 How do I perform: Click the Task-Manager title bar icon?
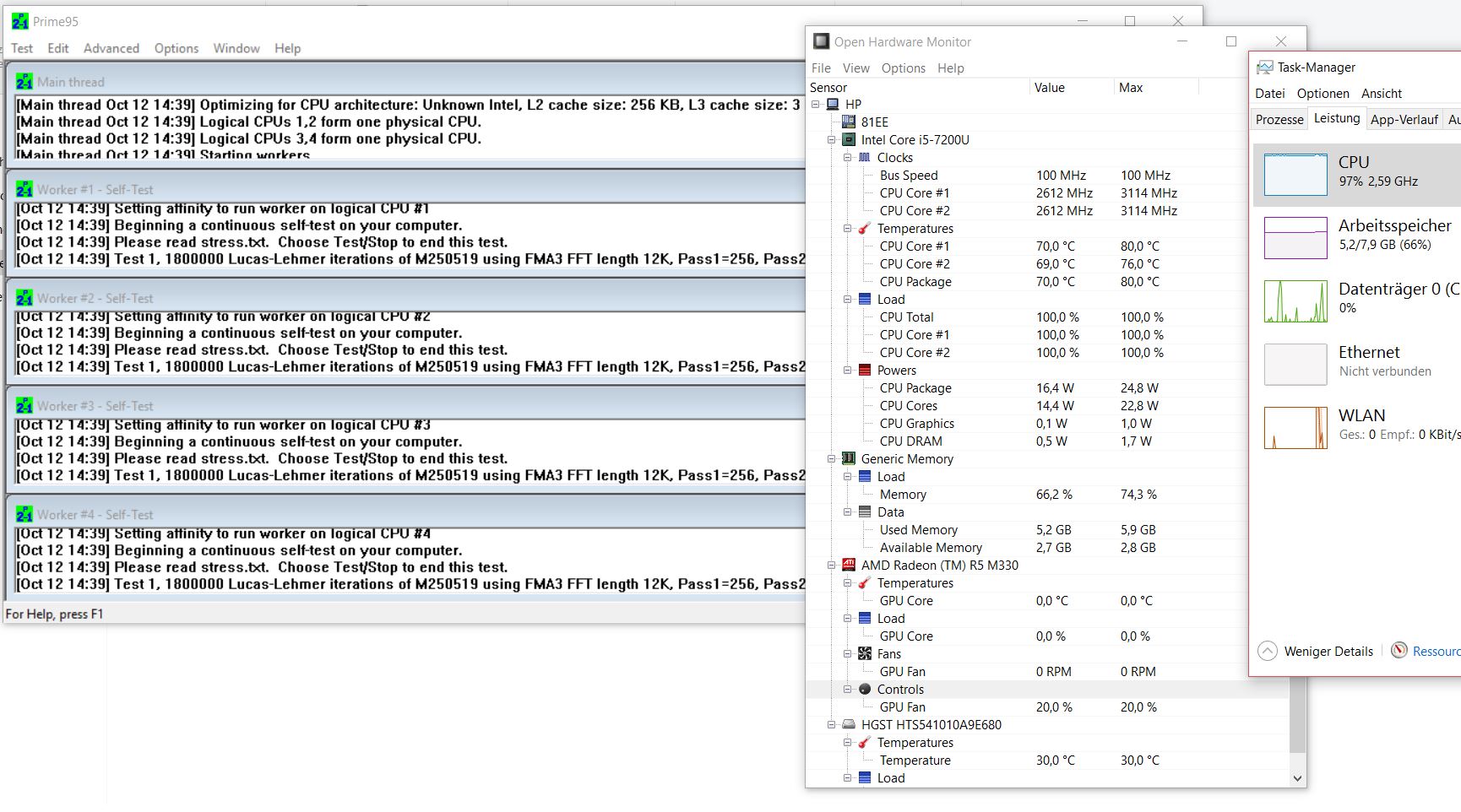(x=1265, y=68)
